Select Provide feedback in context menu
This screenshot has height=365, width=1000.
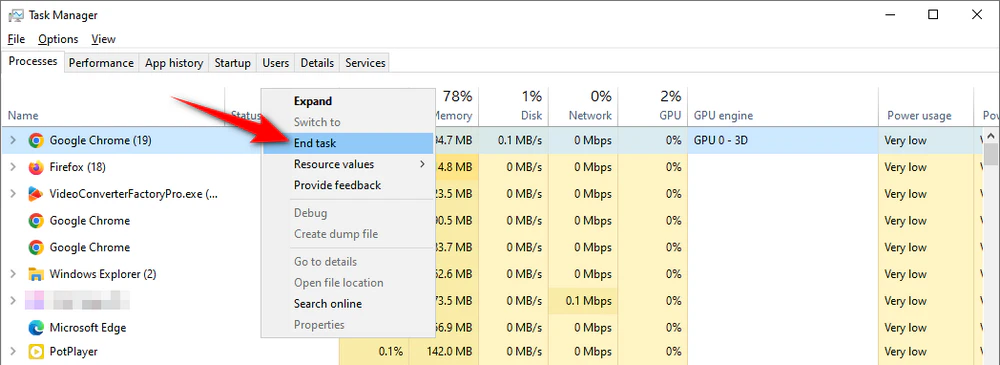click(x=348, y=186)
